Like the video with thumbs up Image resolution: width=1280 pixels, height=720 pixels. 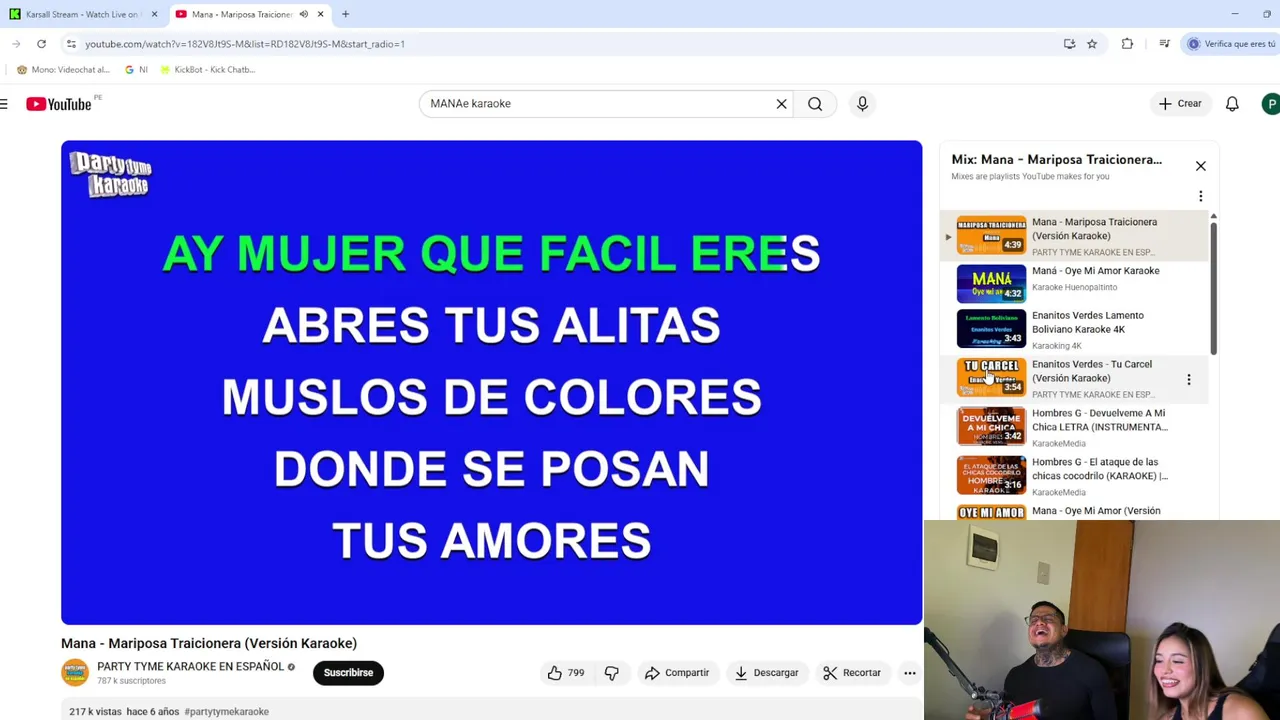pos(565,673)
